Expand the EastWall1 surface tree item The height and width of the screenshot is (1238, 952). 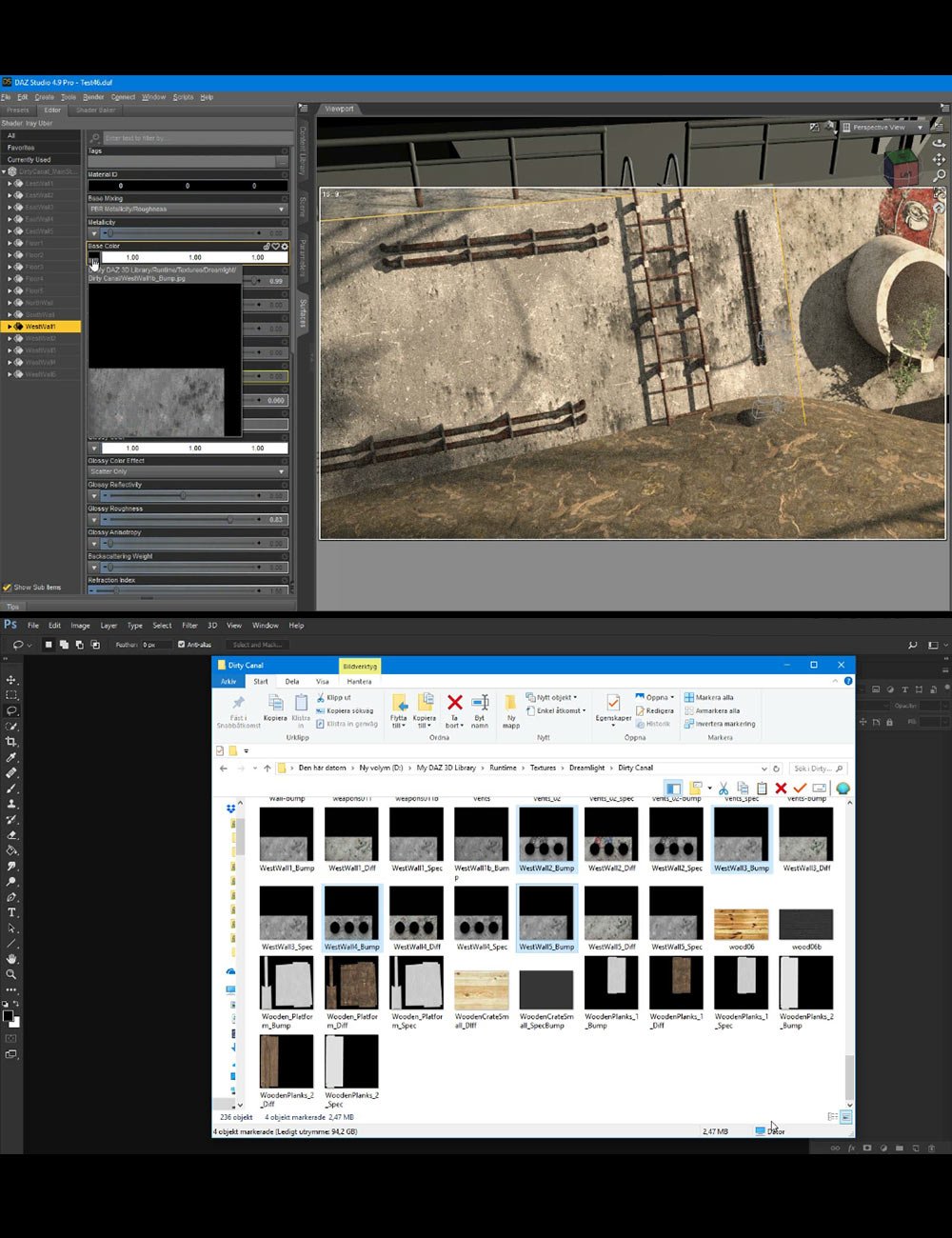[x=10, y=184]
